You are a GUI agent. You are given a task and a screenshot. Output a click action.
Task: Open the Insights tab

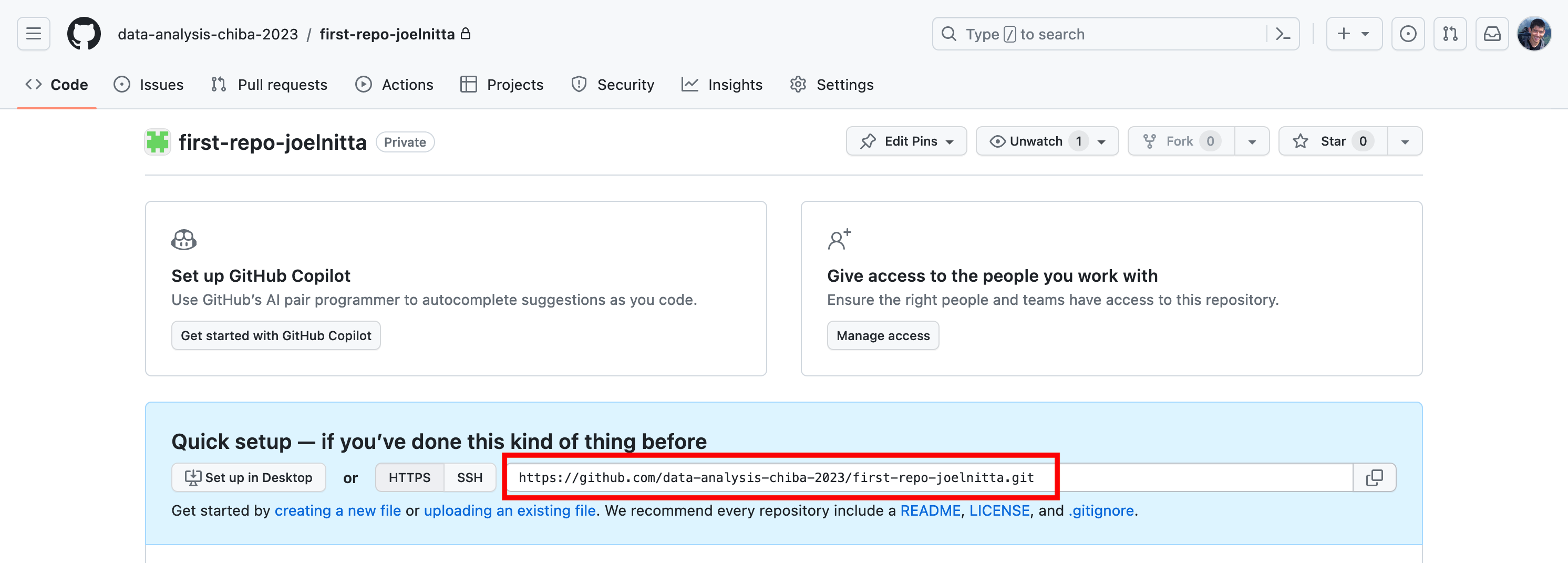(722, 85)
